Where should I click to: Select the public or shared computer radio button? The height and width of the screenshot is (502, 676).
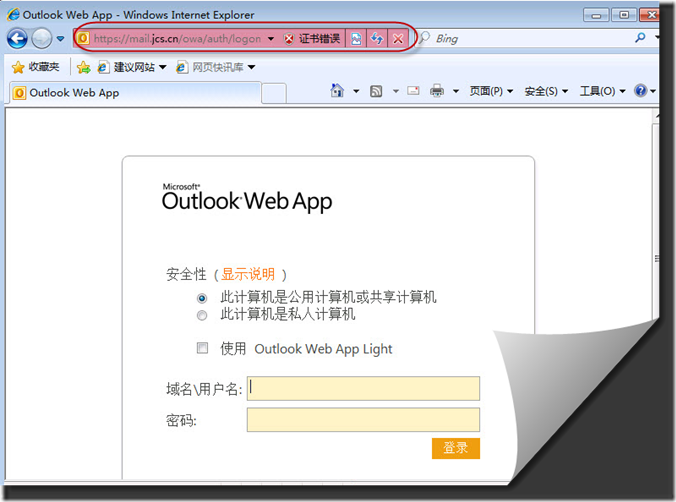[202, 298]
